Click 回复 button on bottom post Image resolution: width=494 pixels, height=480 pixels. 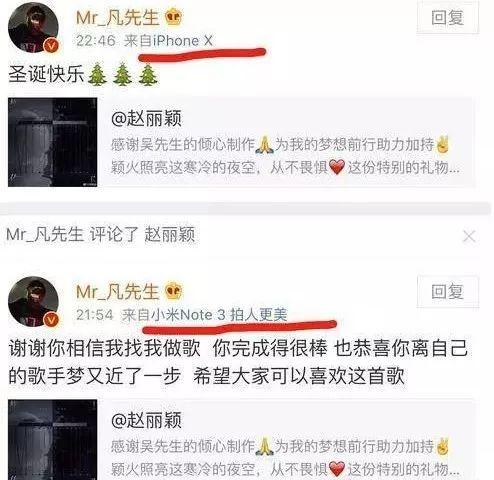click(x=447, y=292)
